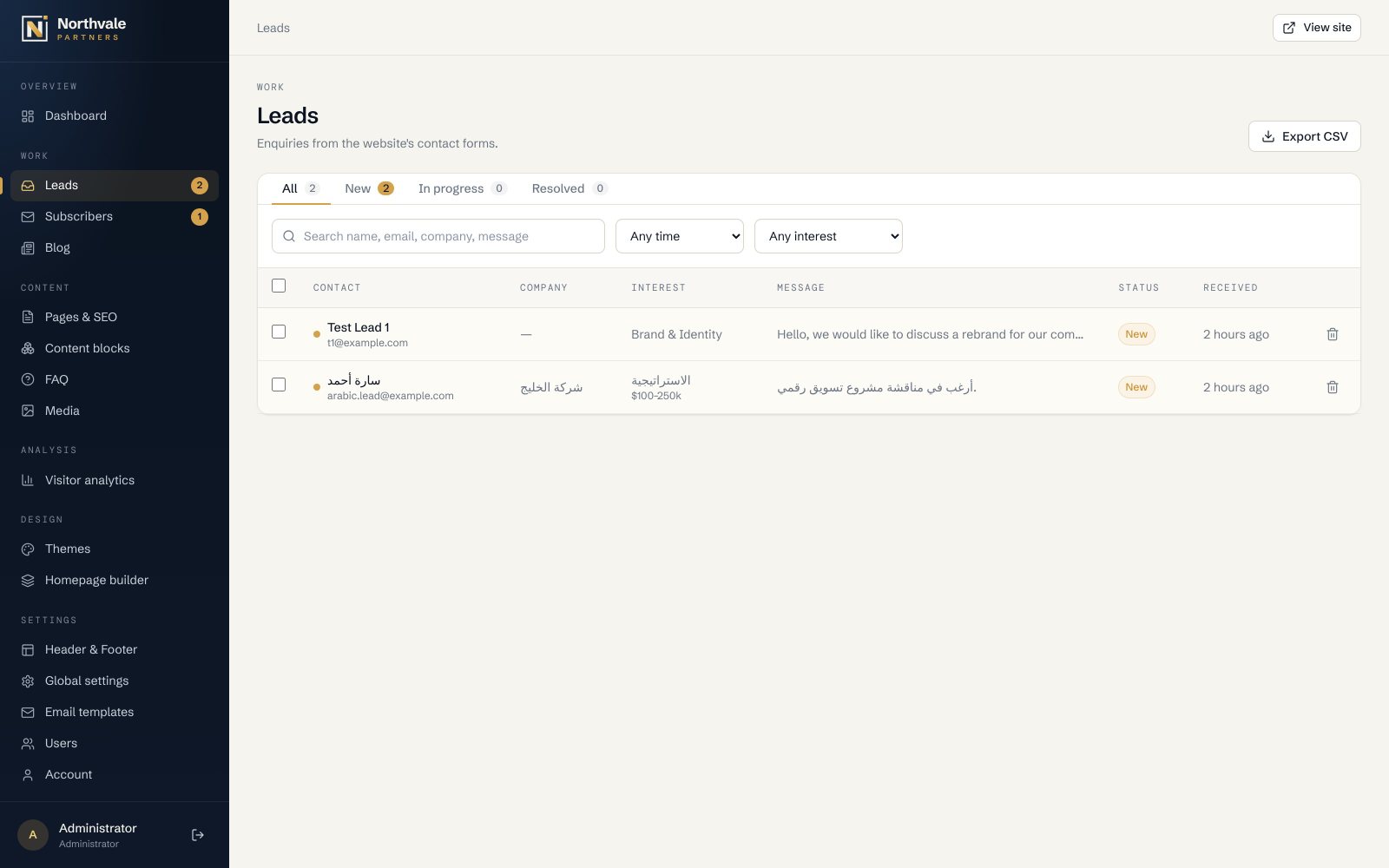The width and height of the screenshot is (1389, 868).
Task: Open the Account settings link
Action: 115,775
